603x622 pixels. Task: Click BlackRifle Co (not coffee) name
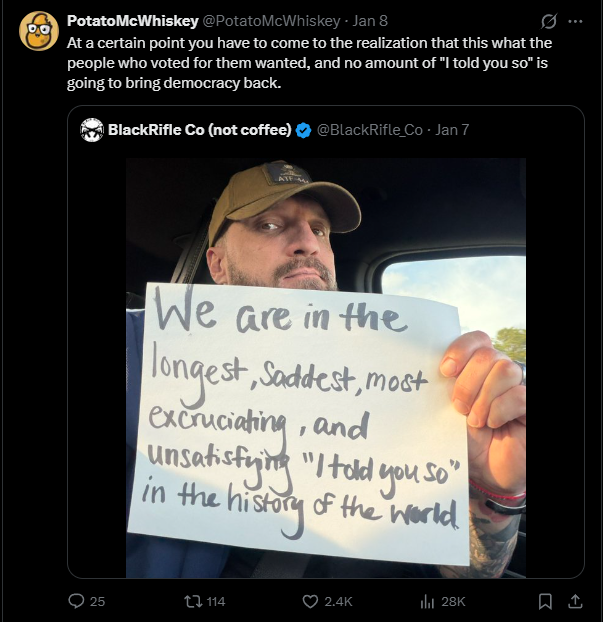coord(200,130)
